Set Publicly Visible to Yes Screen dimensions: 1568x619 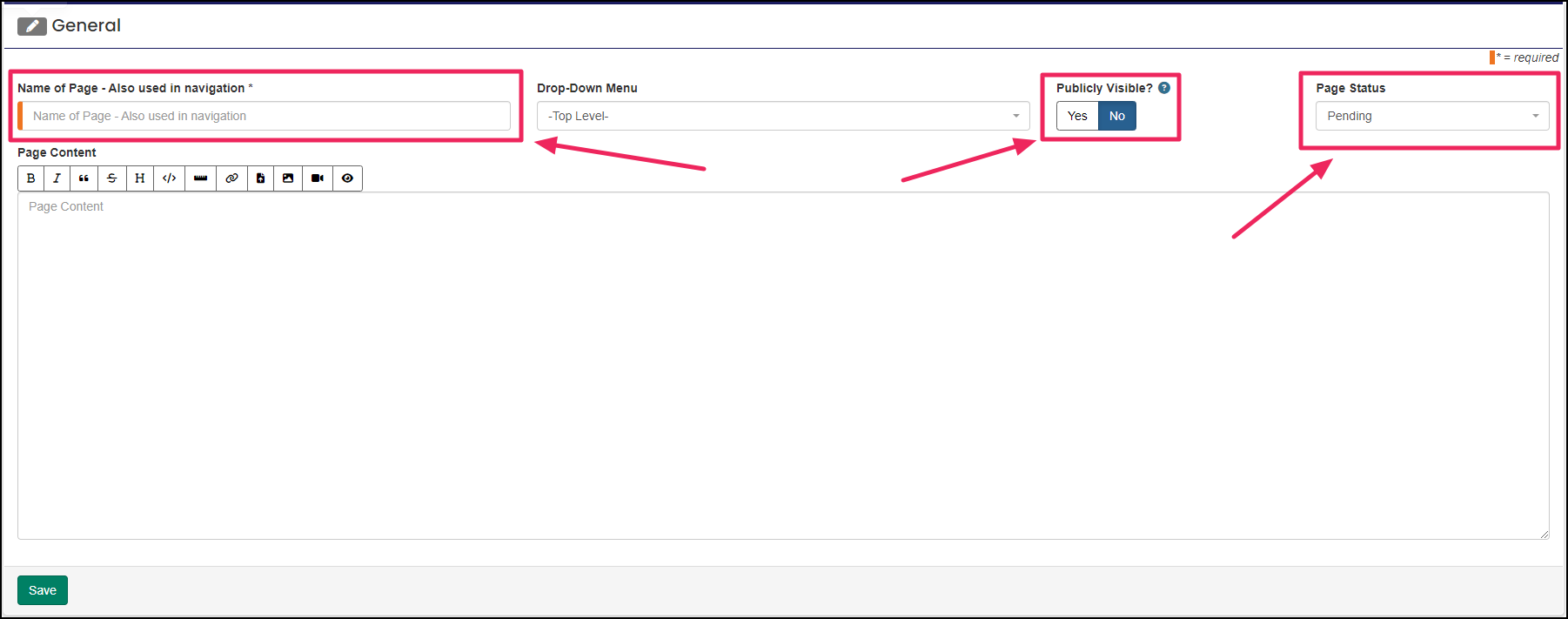click(x=1077, y=116)
